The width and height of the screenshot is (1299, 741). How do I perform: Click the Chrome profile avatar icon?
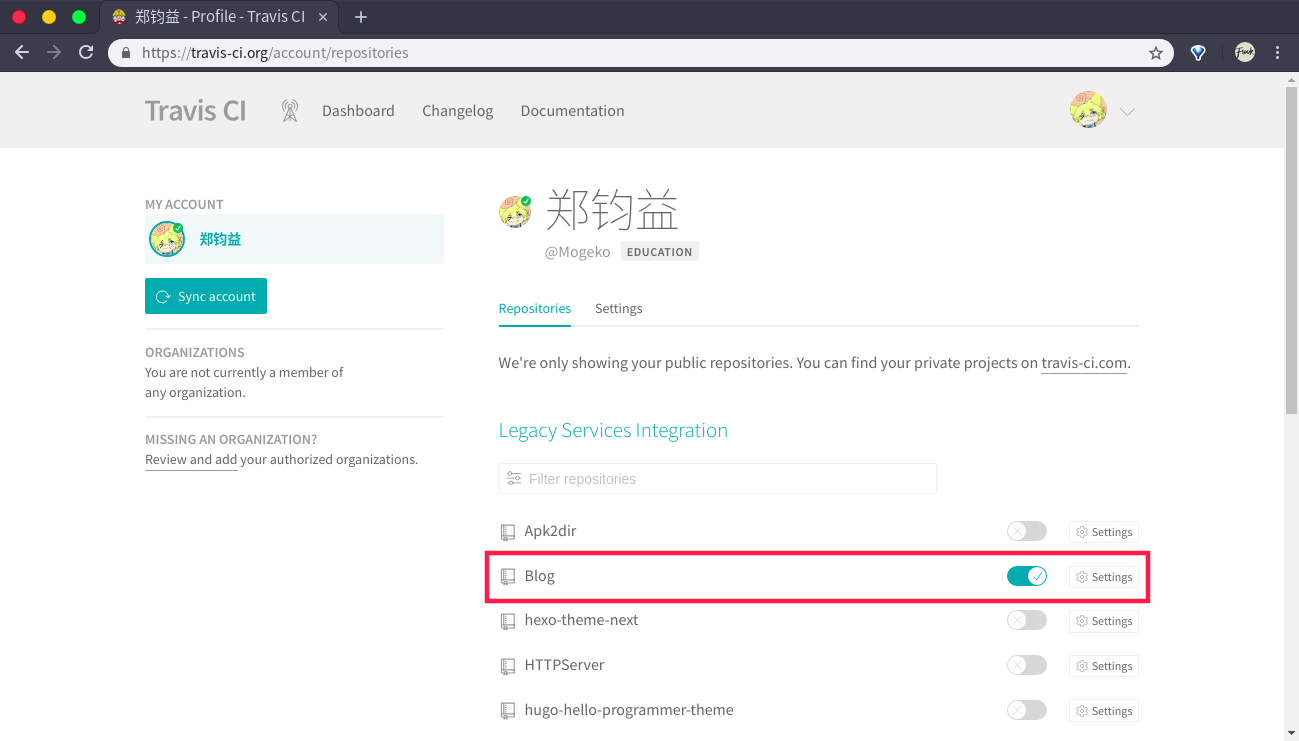[x=1244, y=53]
